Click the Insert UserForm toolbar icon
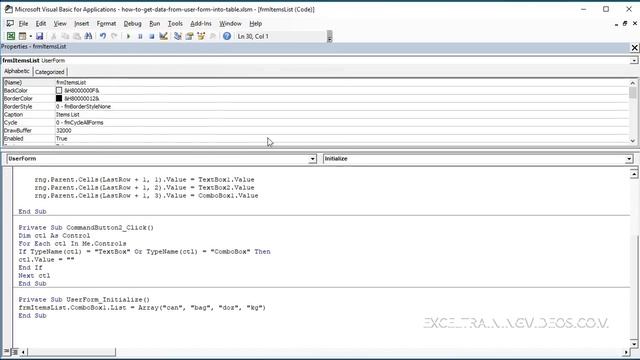 (22, 36)
